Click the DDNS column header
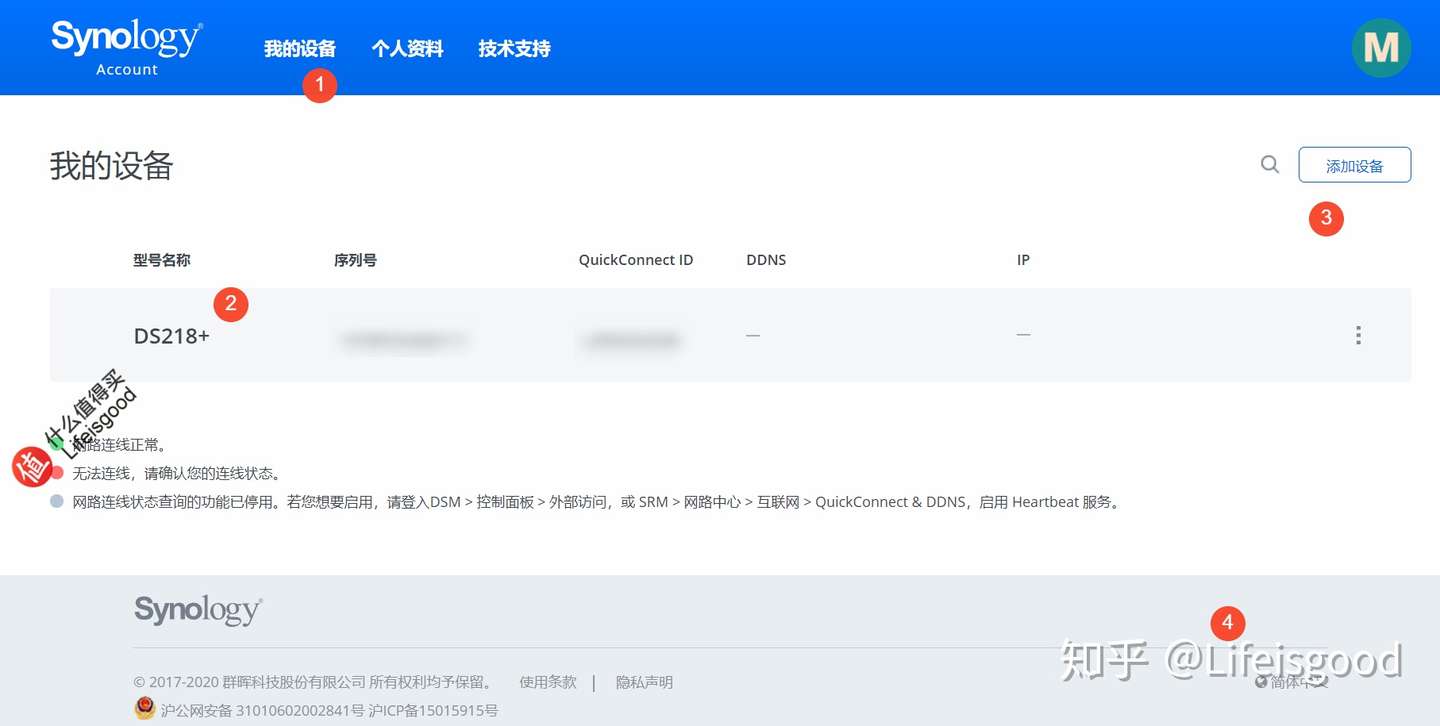This screenshot has height=726, width=1440. coord(766,260)
